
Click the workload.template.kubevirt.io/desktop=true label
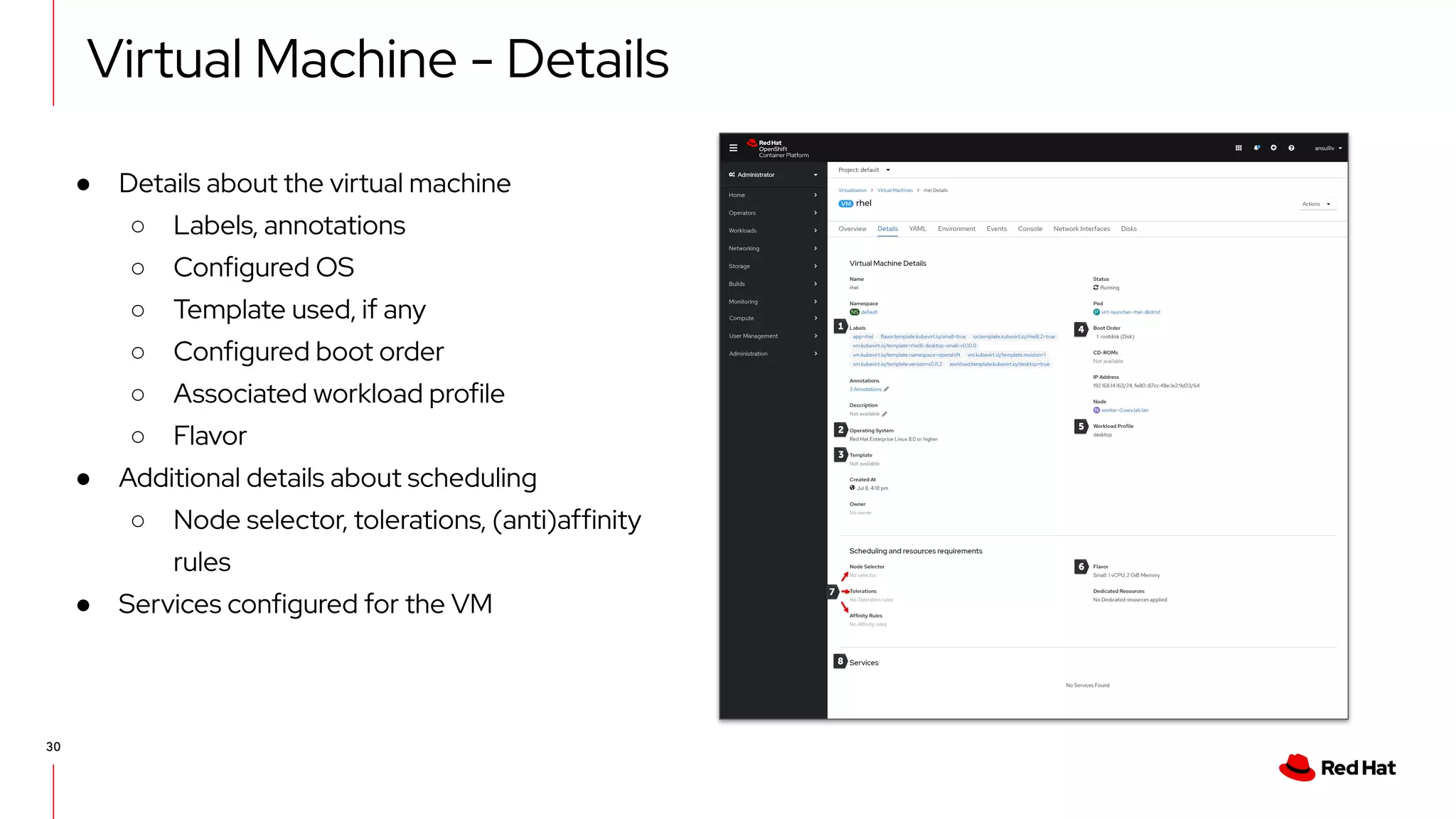(x=999, y=364)
